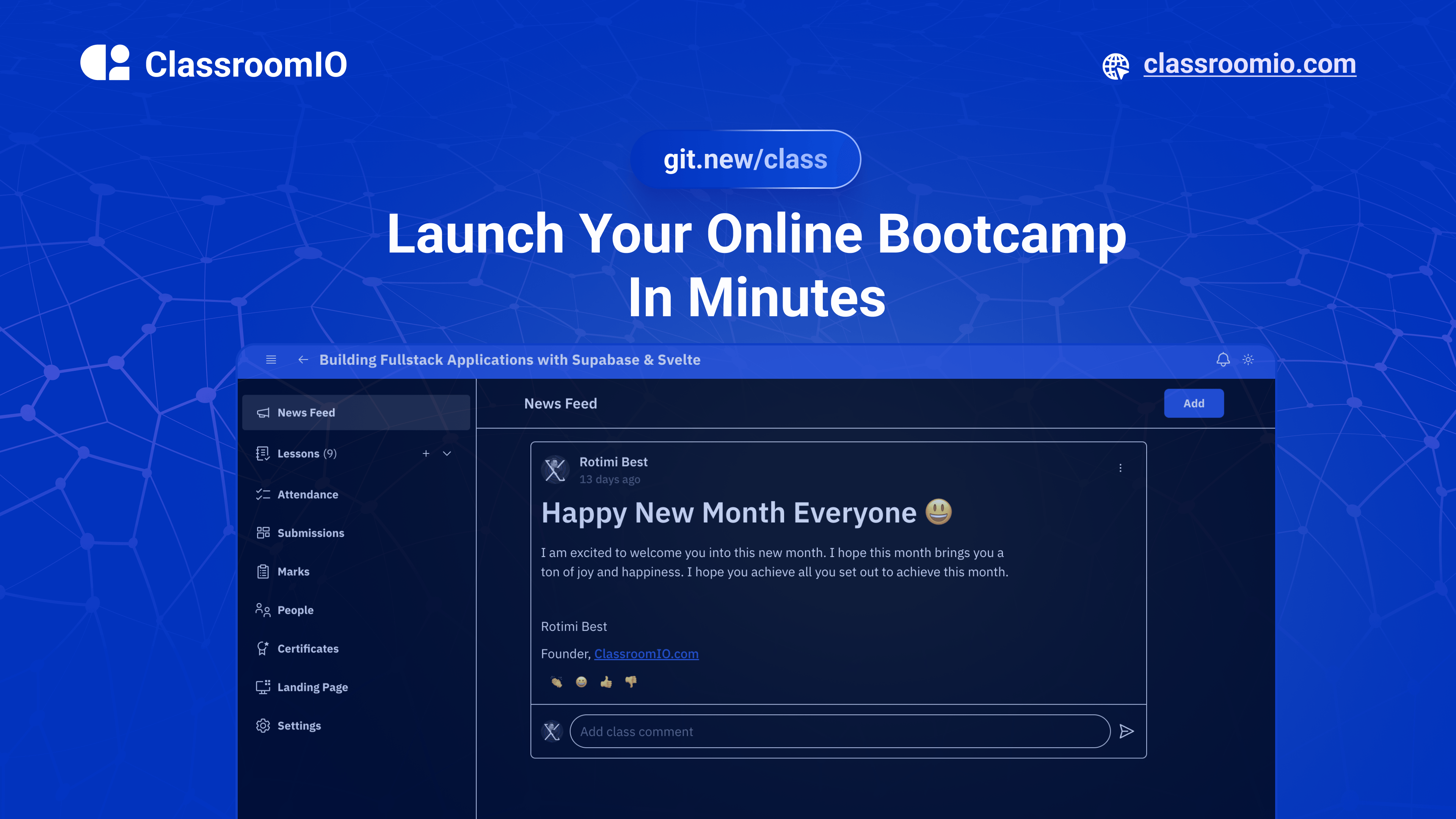This screenshot has width=1456, height=819.
Task: React with the thumbs down emoji
Action: point(631,682)
